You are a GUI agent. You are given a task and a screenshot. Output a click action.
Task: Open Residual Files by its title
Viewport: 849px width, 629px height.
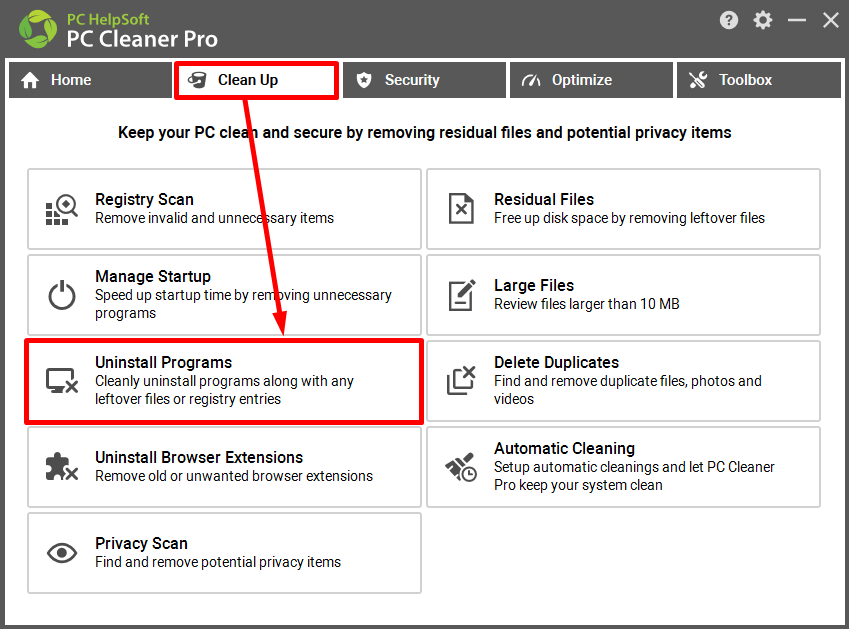tap(544, 199)
